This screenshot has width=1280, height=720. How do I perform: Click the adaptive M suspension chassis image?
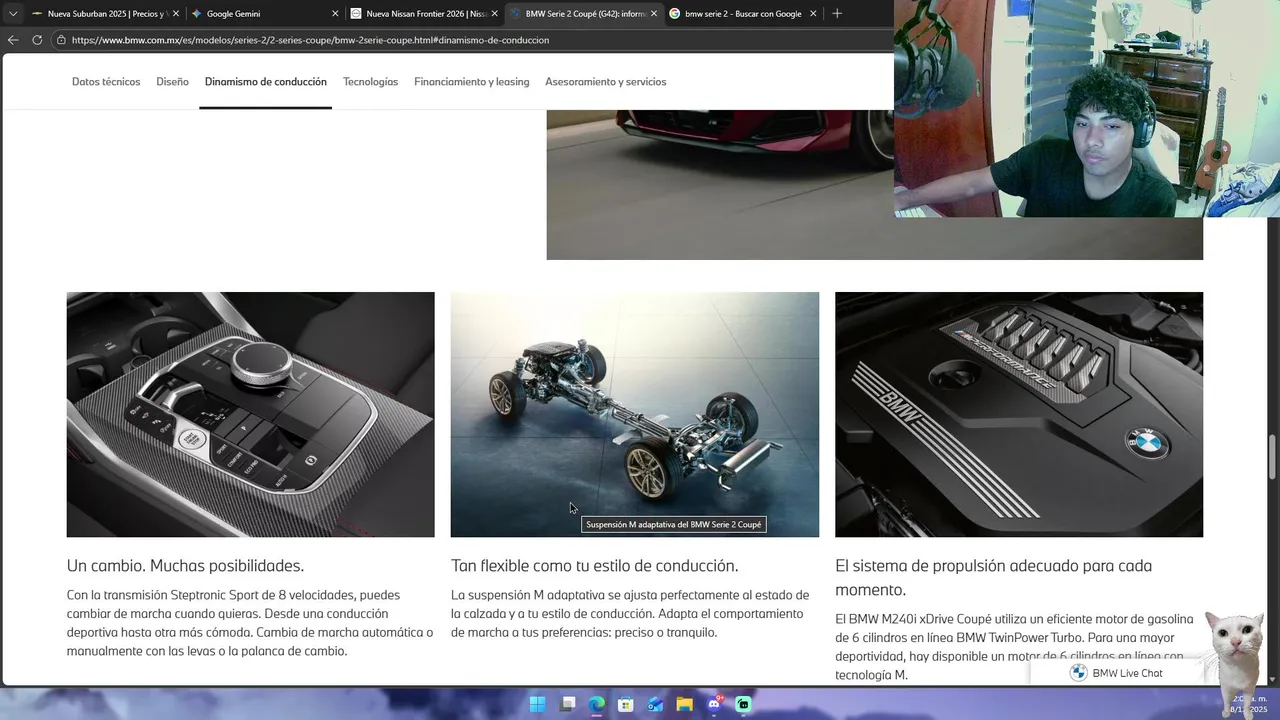click(635, 415)
